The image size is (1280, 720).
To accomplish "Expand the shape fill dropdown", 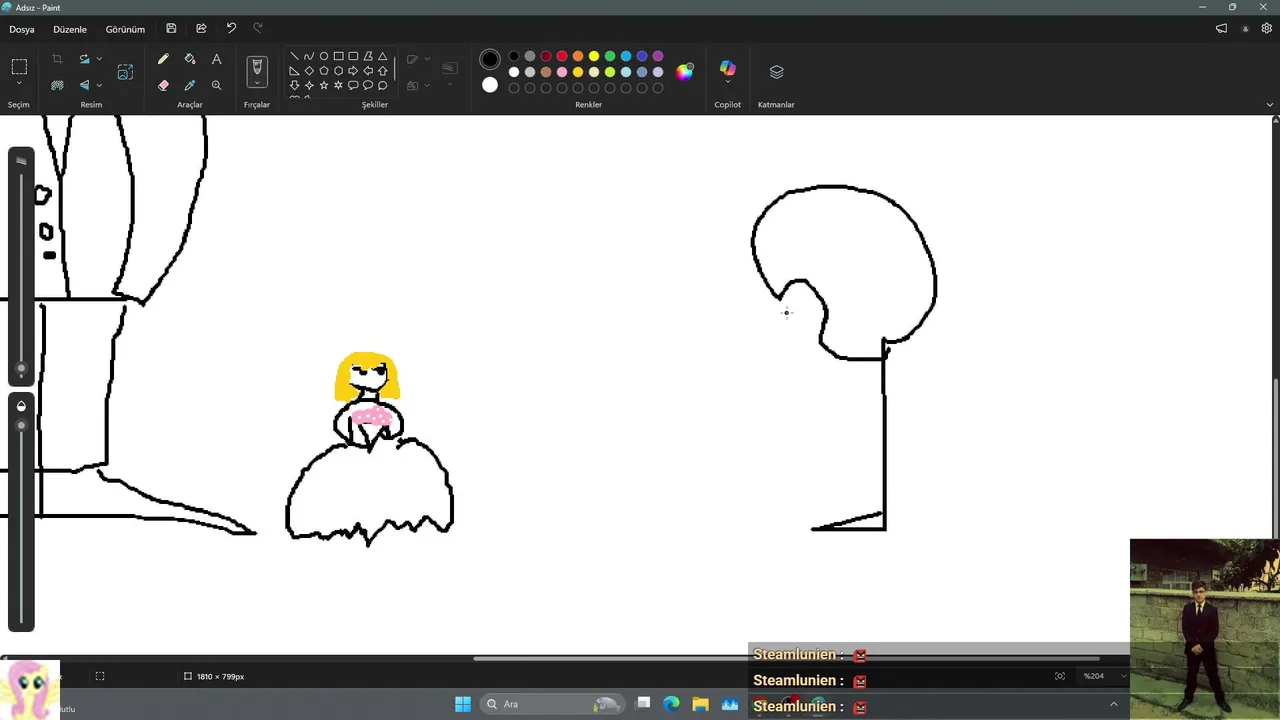I will click(x=427, y=85).
